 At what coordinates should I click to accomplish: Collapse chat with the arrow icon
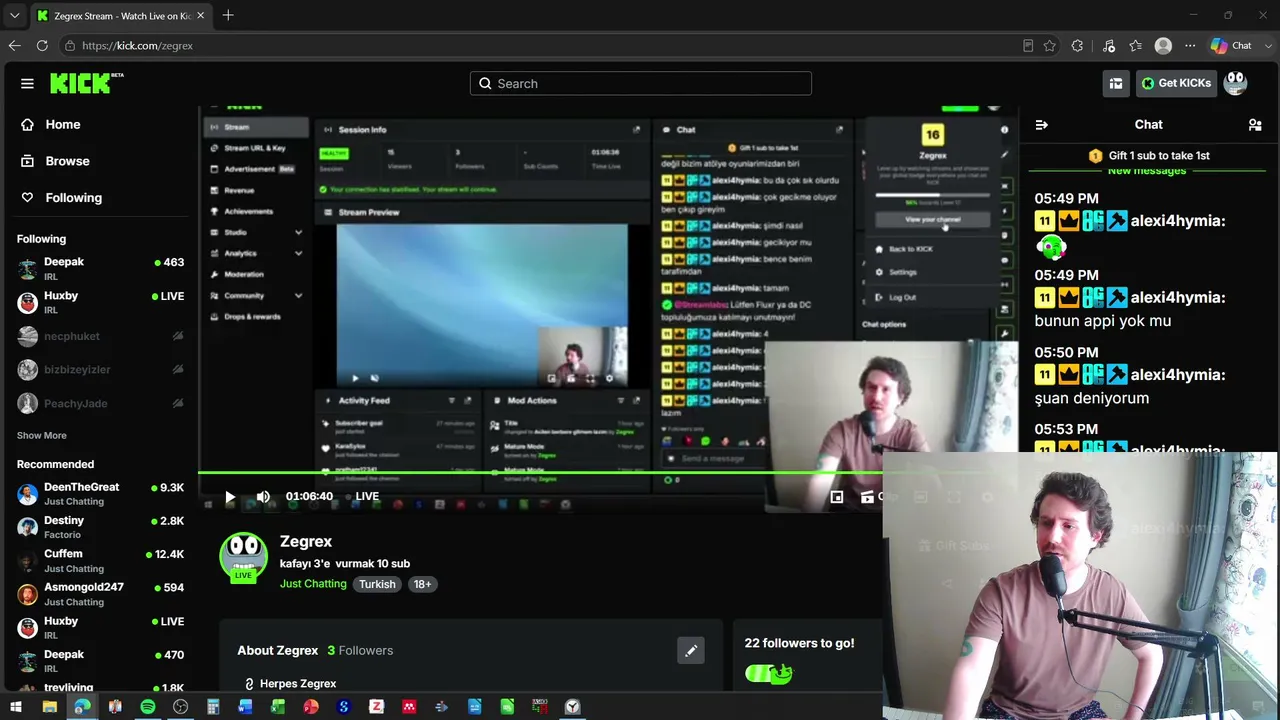(1042, 125)
